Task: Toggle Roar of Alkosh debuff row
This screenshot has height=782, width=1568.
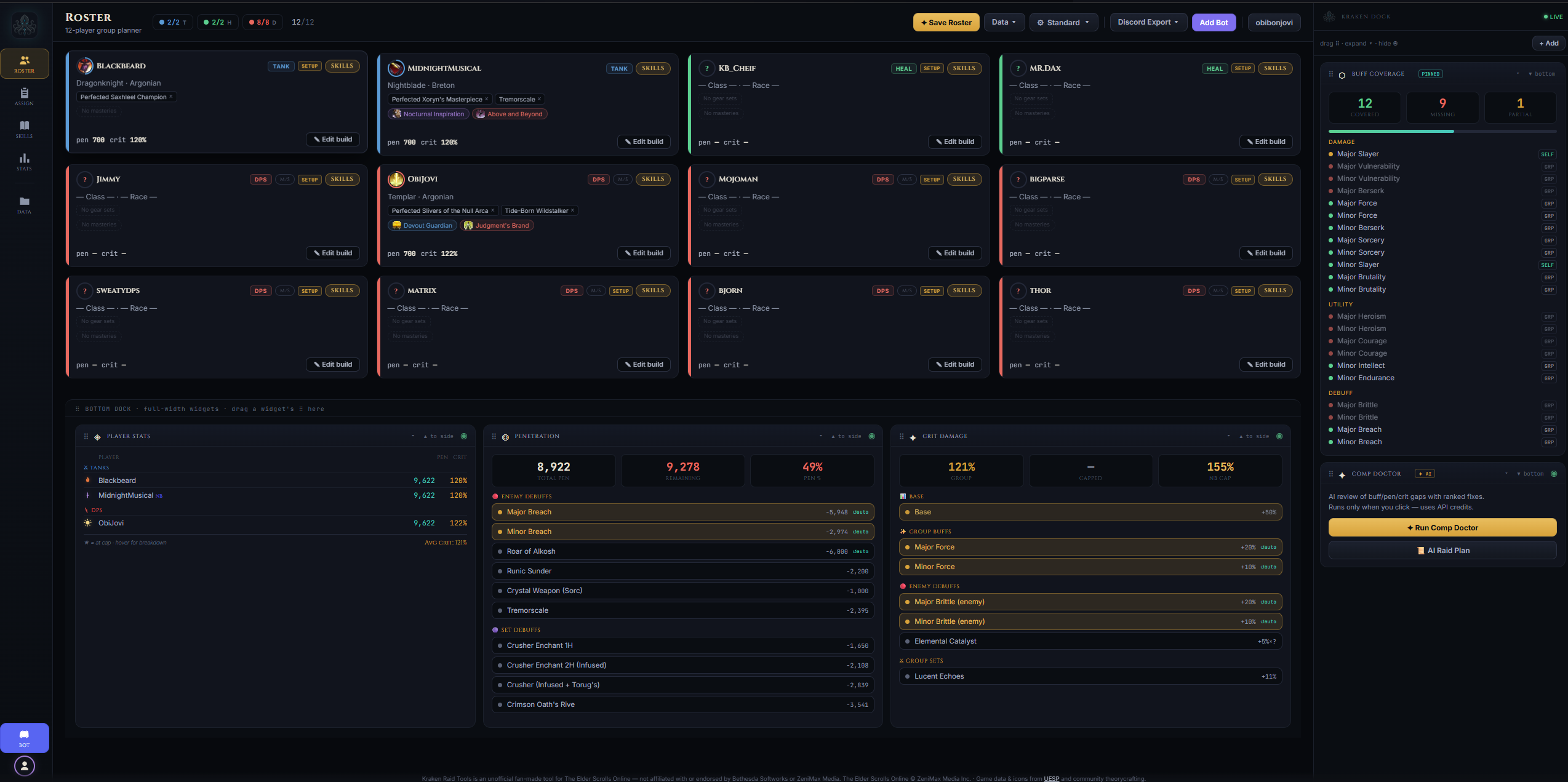Action: pos(683,551)
